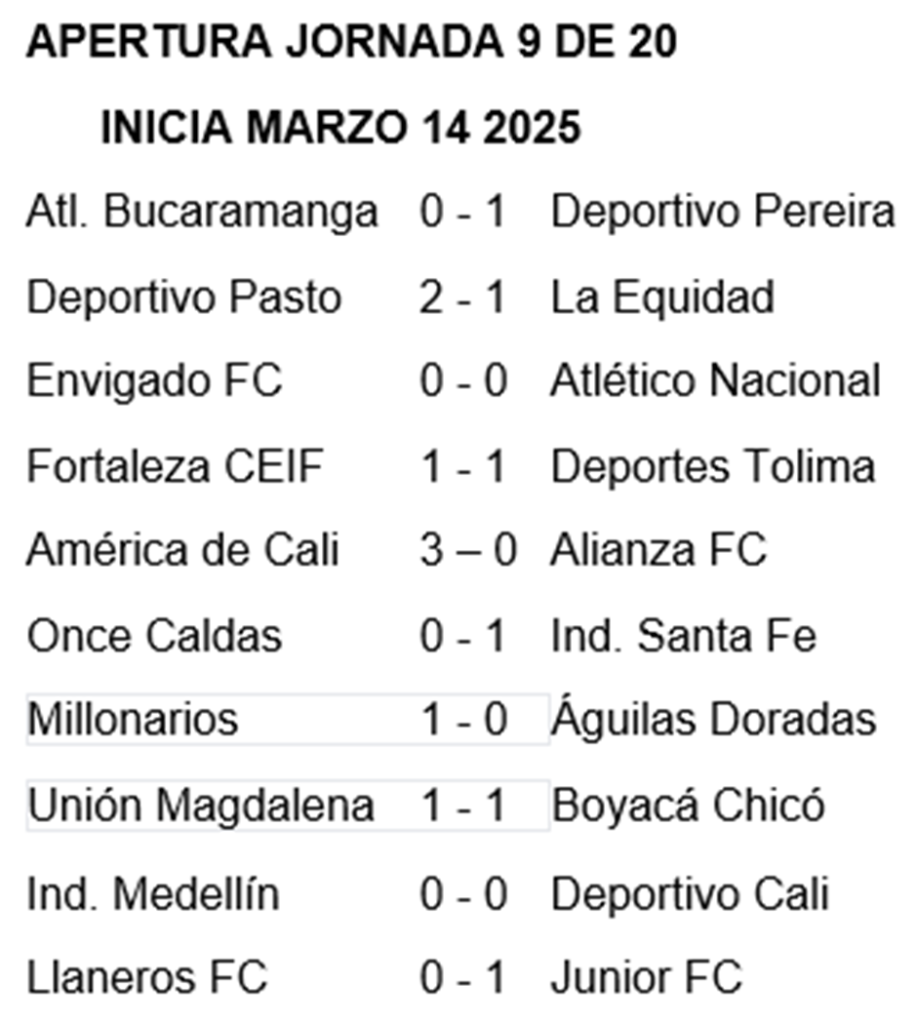Image resolution: width=916 pixels, height=1024 pixels.
Task: Click the América de Cali name
Action: pos(183,550)
